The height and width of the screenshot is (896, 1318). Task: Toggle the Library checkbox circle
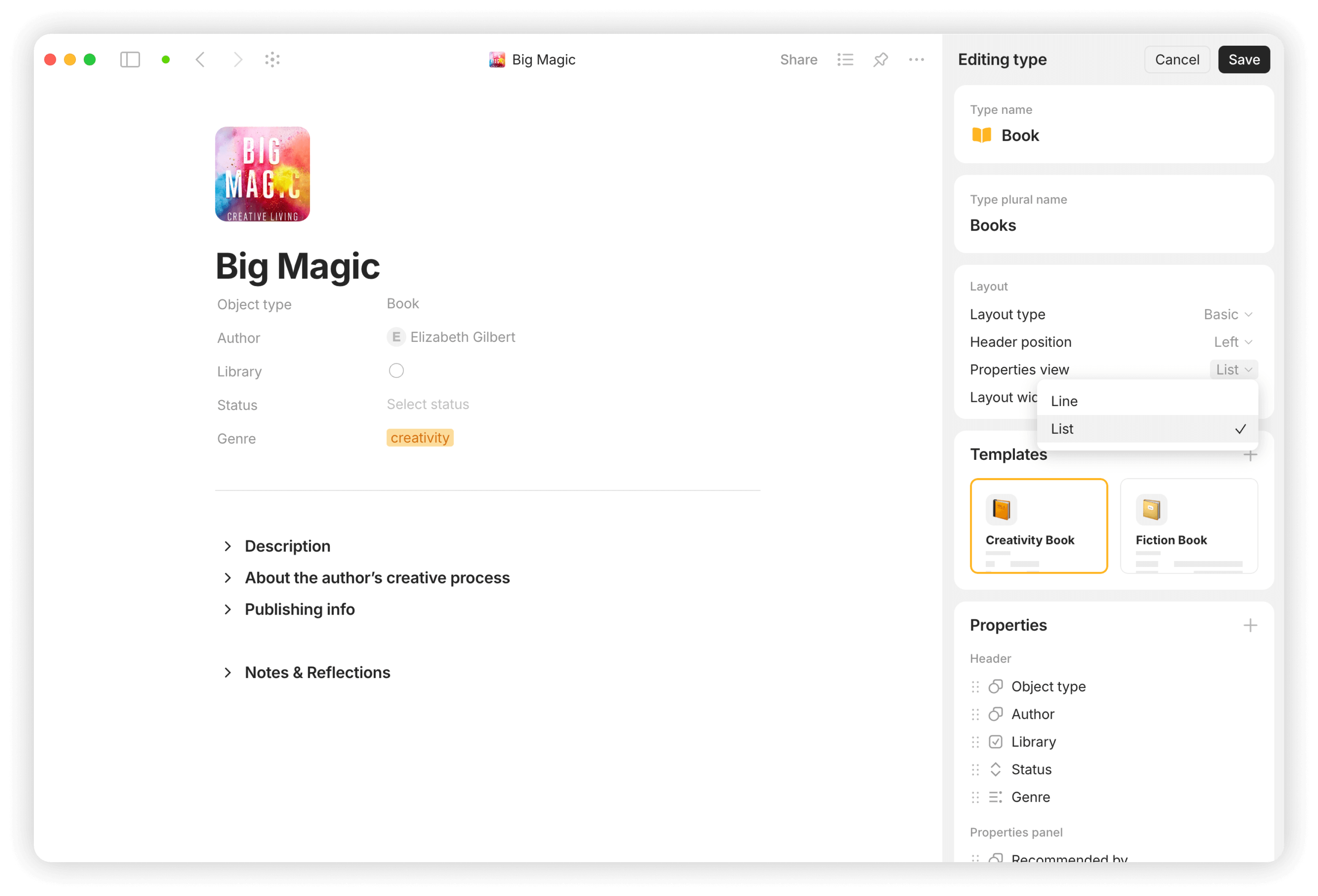[396, 371]
